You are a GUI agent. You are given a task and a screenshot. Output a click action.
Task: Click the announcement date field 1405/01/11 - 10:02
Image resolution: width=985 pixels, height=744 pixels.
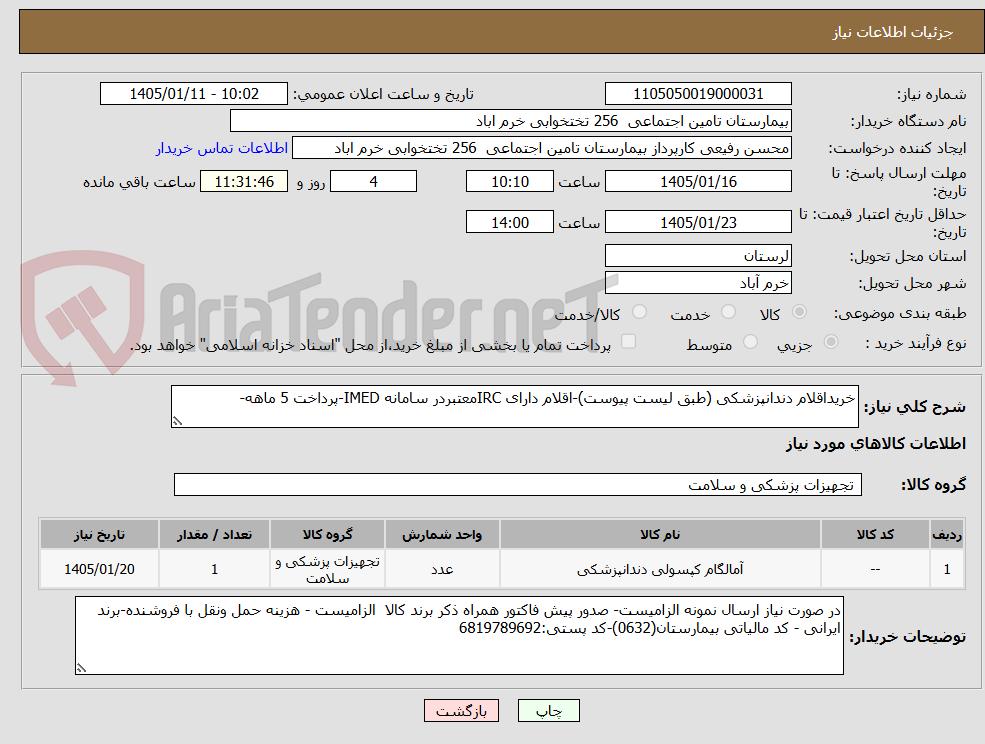pyautogui.click(x=193, y=94)
